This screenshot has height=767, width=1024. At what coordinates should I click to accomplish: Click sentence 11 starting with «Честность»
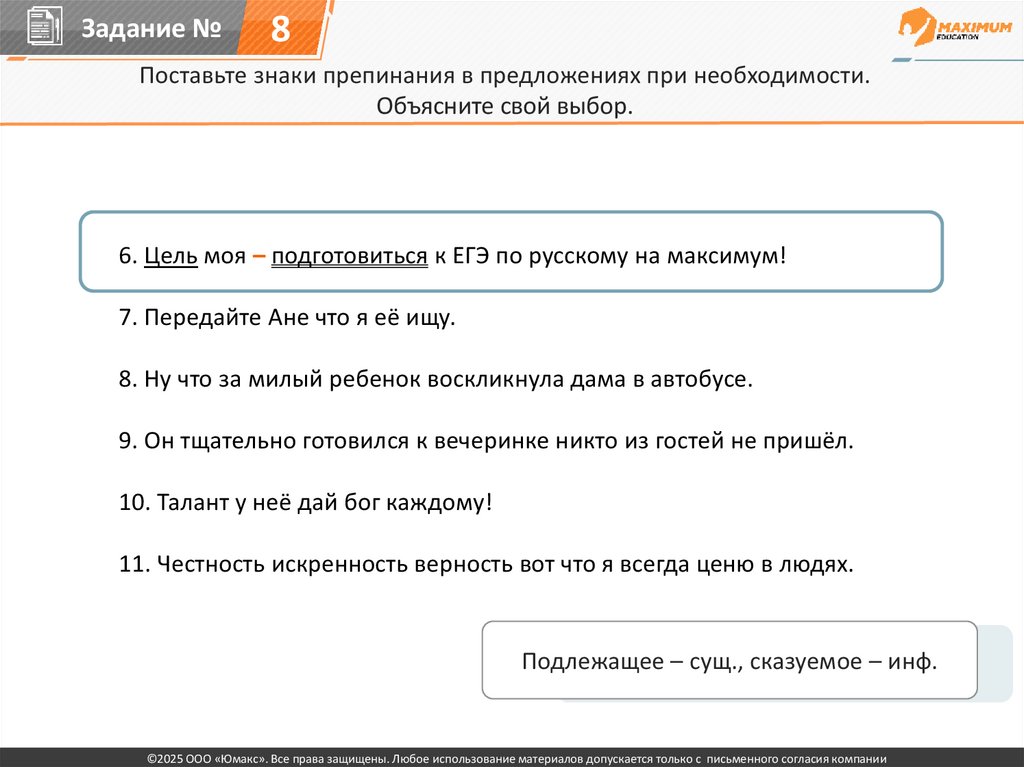[487, 564]
